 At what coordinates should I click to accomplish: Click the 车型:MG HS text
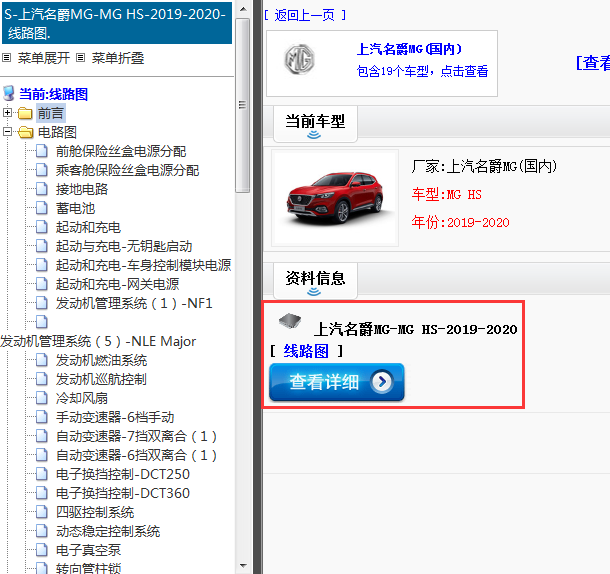(447, 194)
